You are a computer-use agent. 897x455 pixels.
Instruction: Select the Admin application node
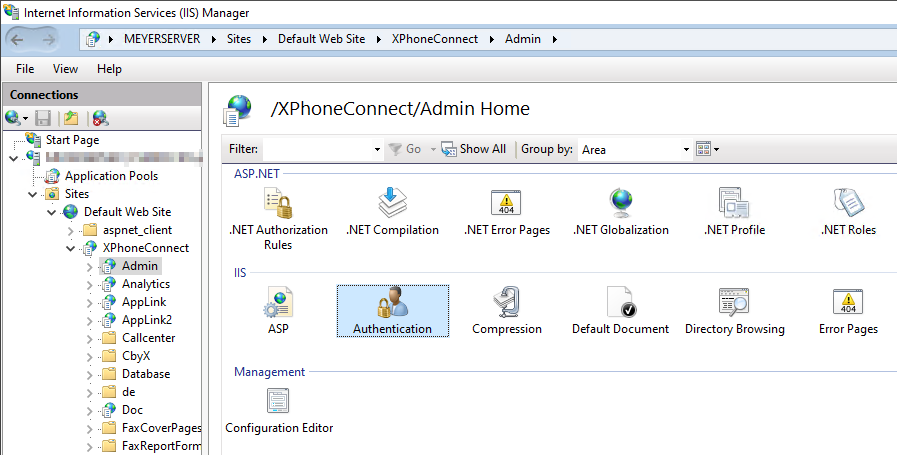[140, 266]
